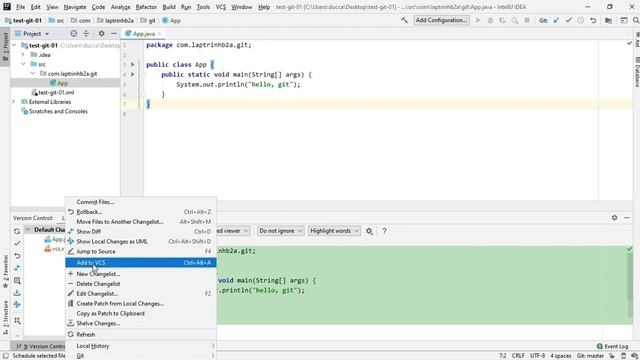Collapse com.laptrinhb2a.git package node
This screenshot has height=360, width=640.
[x=33, y=73]
